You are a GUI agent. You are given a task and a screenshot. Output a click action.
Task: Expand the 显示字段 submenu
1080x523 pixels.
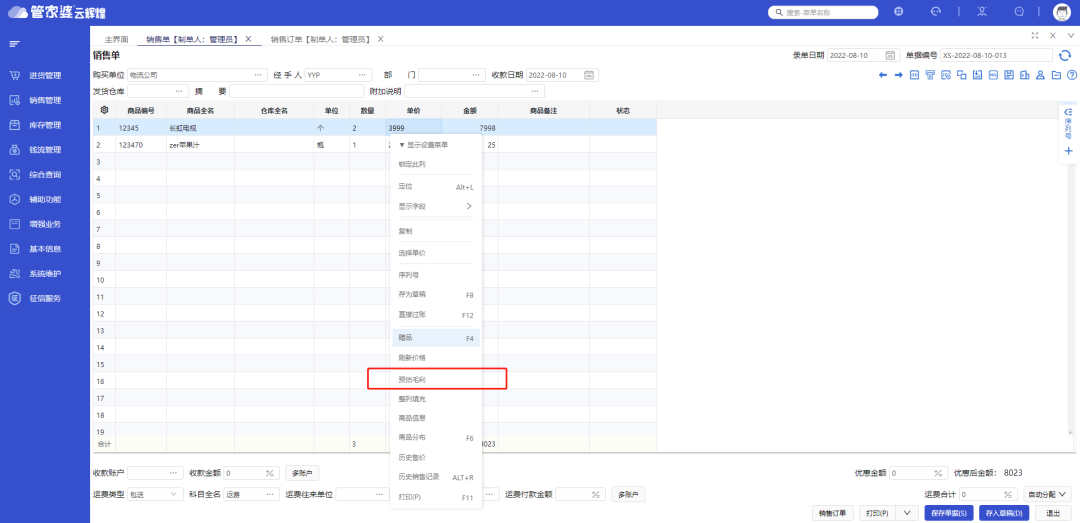[x=435, y=206]
